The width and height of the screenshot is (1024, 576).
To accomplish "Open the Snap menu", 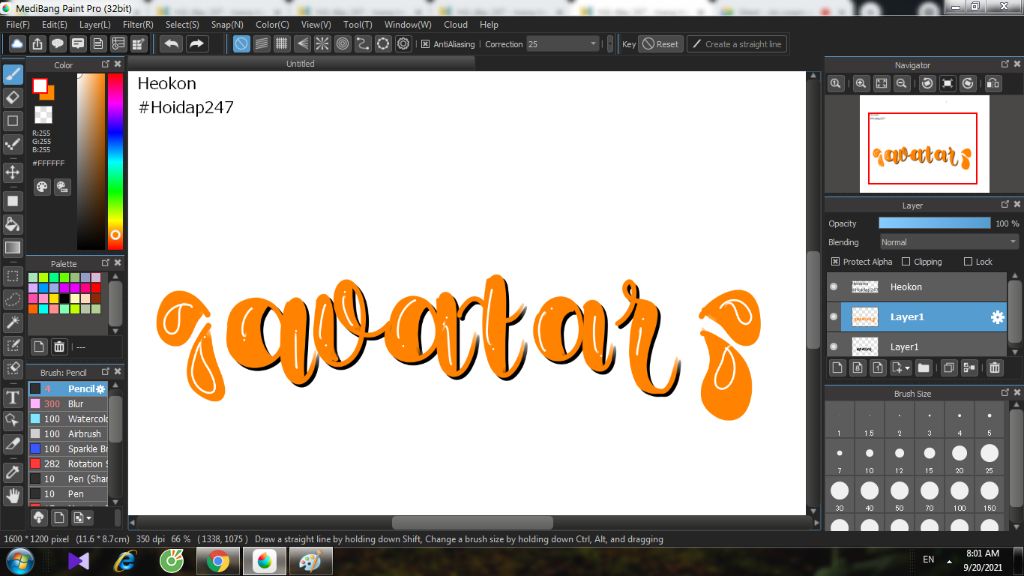I will 227,24.
